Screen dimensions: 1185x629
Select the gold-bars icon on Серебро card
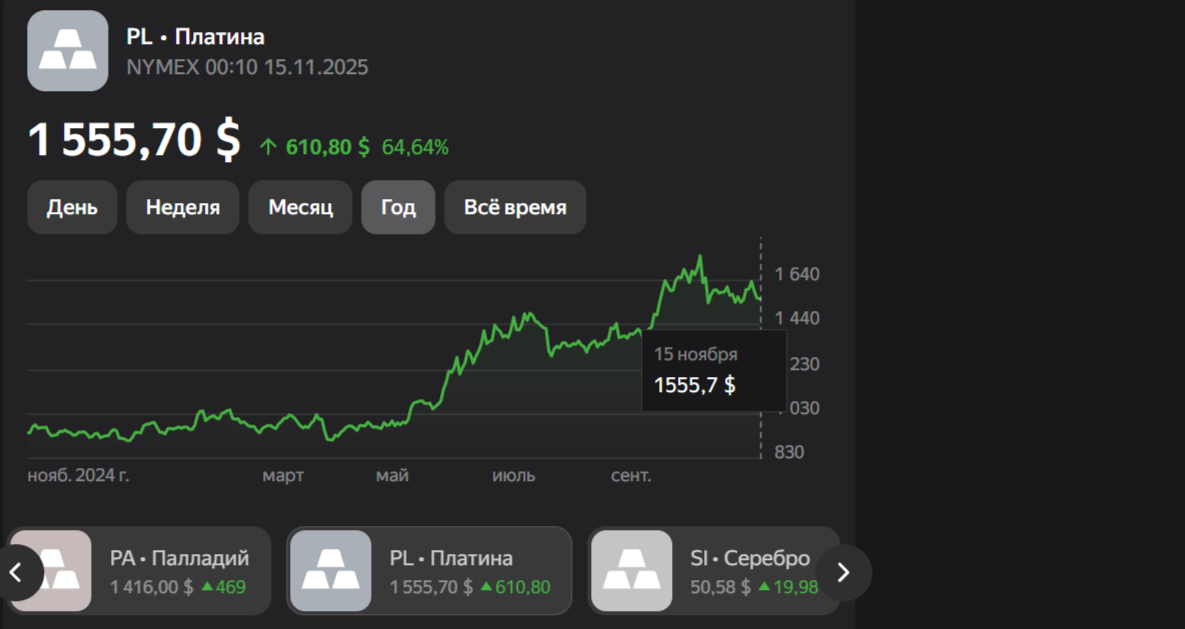(634, 571)
